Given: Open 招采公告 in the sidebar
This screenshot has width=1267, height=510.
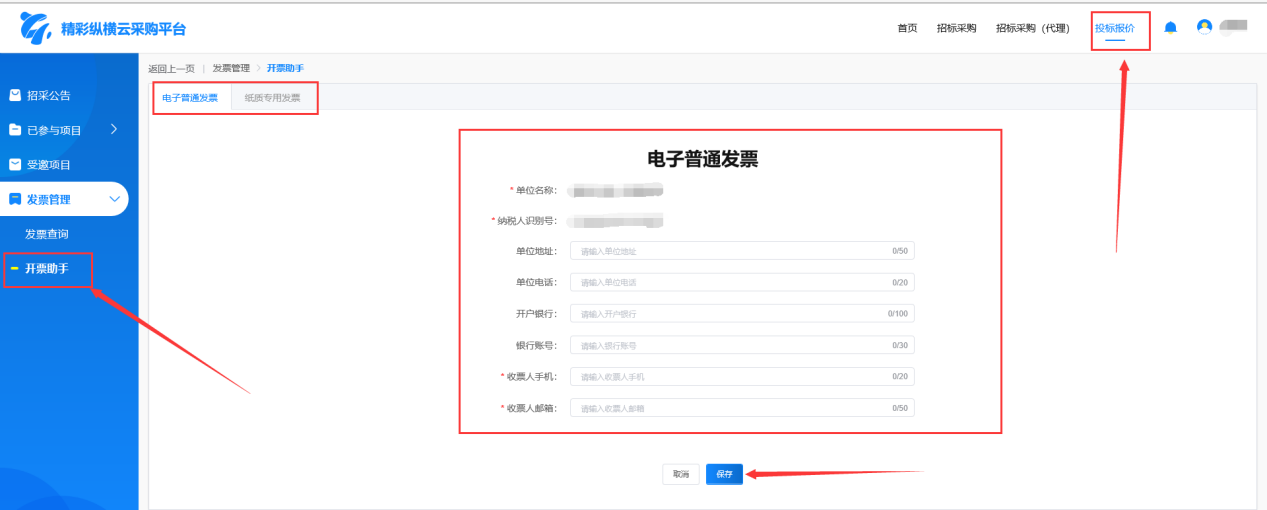Looking at the screenshot, I should 48,95.
